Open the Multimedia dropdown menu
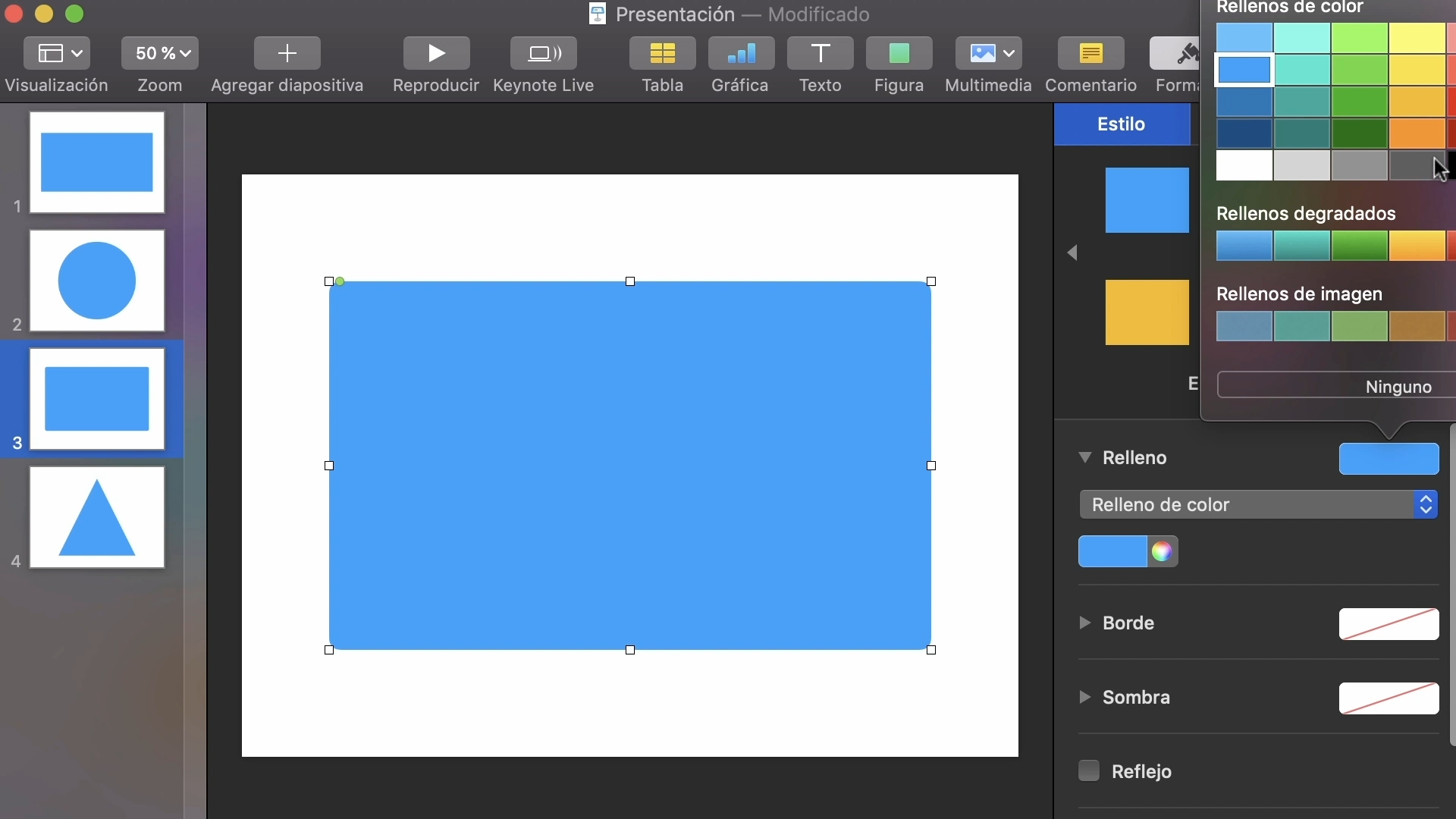Viewport: 1456px width, 819px height. click(x=988, y=53)
